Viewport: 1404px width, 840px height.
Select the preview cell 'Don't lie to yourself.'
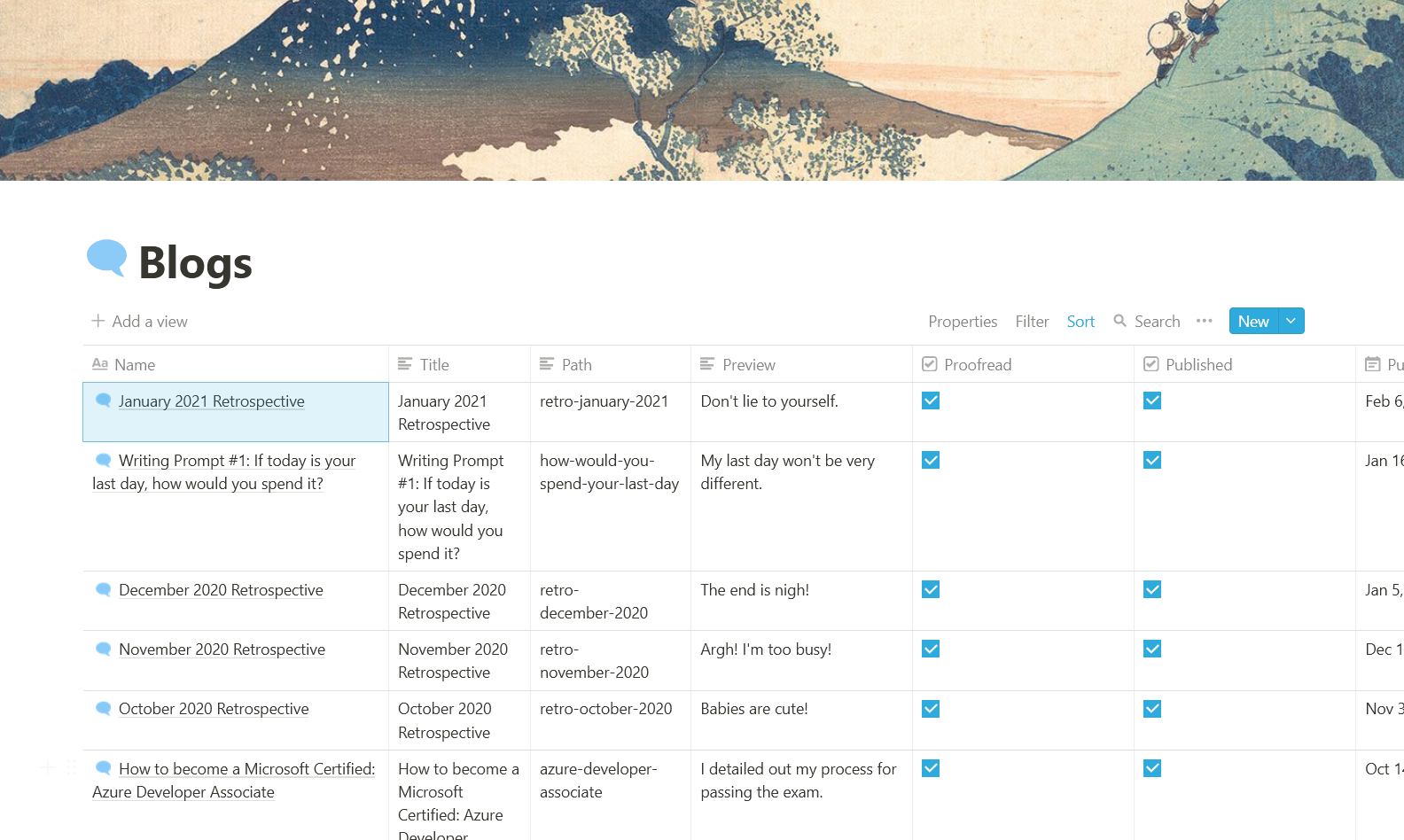point(801,412)
